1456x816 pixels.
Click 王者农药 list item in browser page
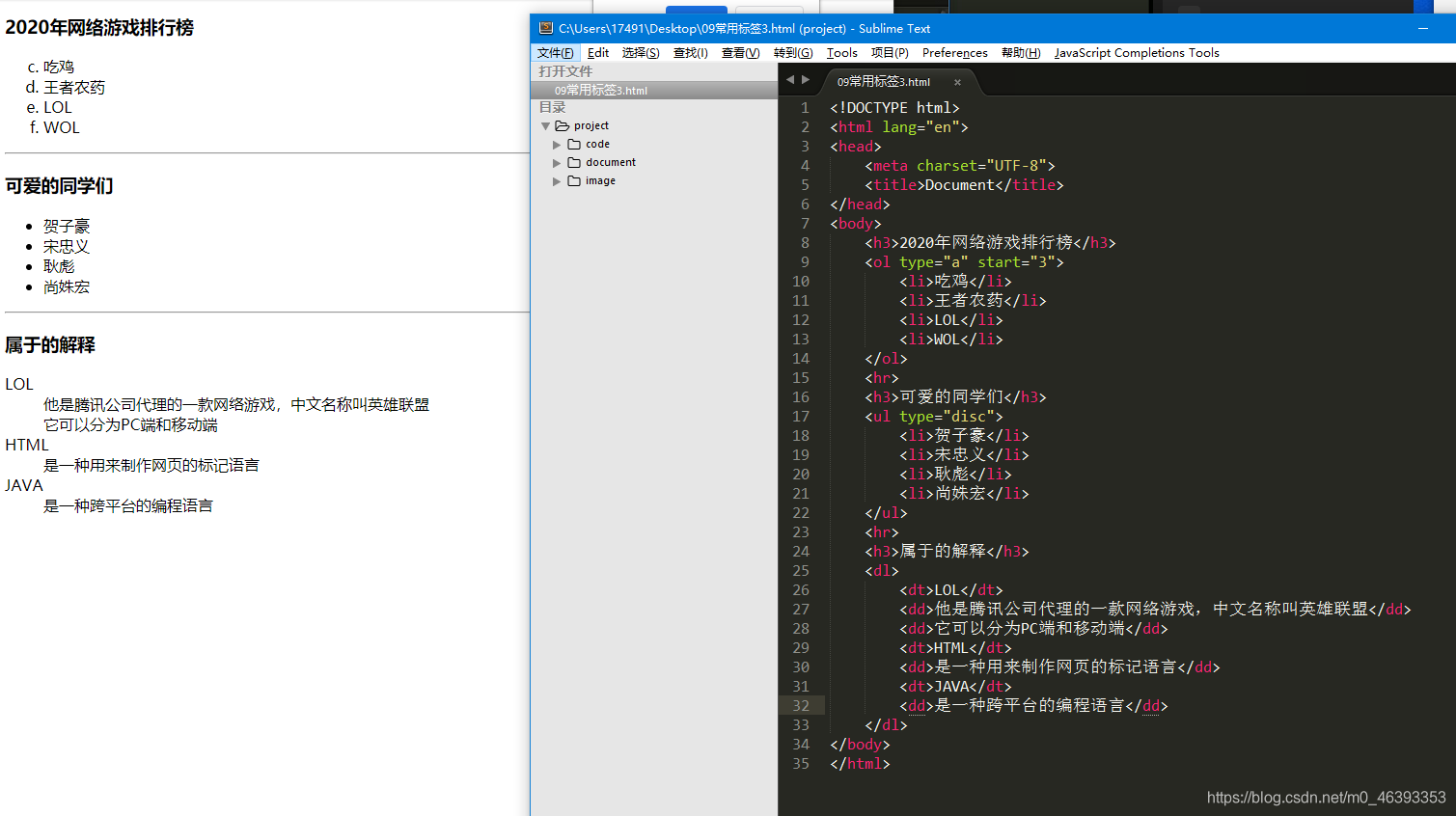point(74,87)
